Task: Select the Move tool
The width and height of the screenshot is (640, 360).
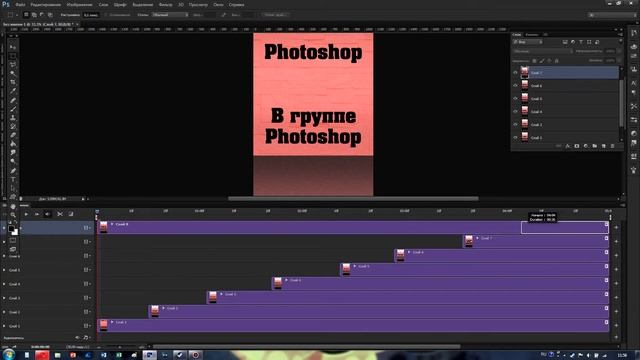Action: click(13, 47)
